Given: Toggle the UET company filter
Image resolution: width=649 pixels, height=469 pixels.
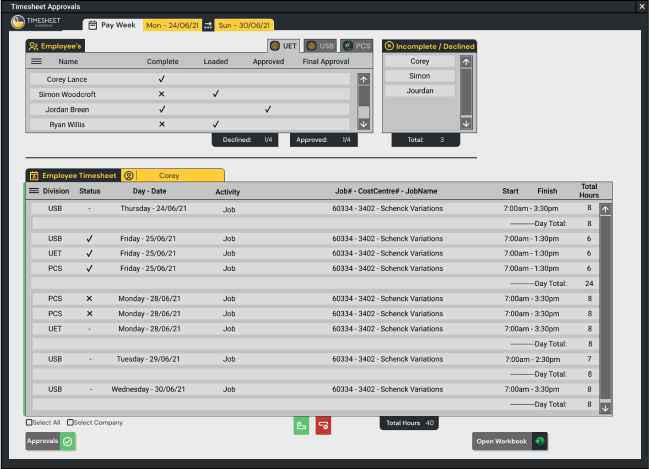Looking at the screenshot, I should (x=285, y=46).
